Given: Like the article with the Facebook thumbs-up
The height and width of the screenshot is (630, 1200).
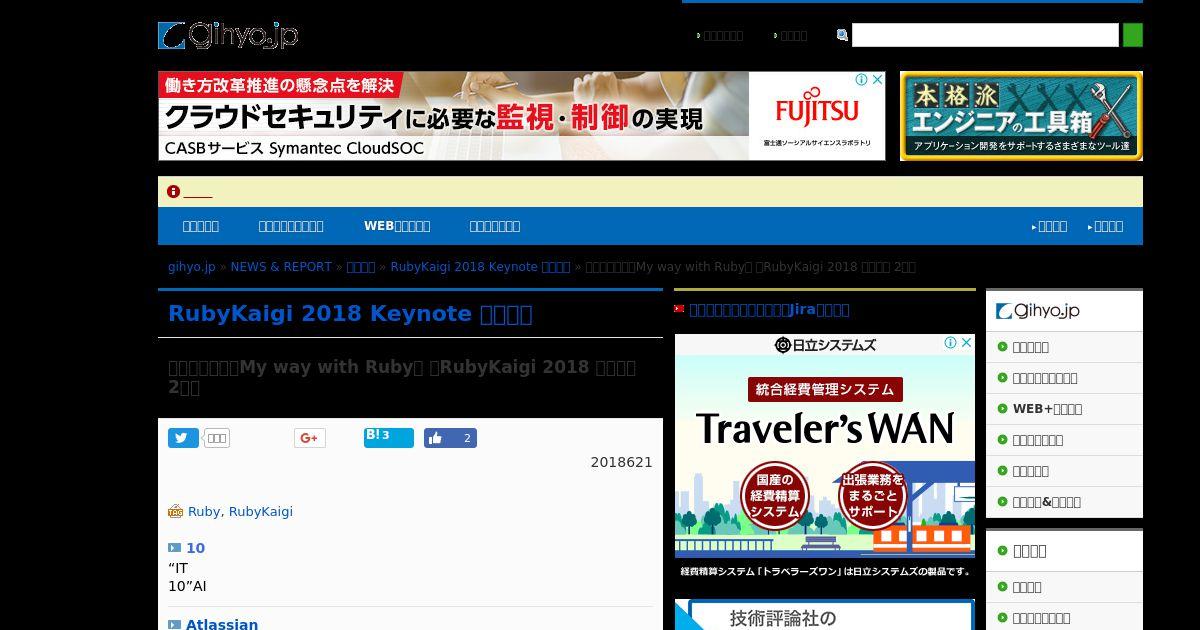Looking at the screenshot, I should (x=450, y=438).
